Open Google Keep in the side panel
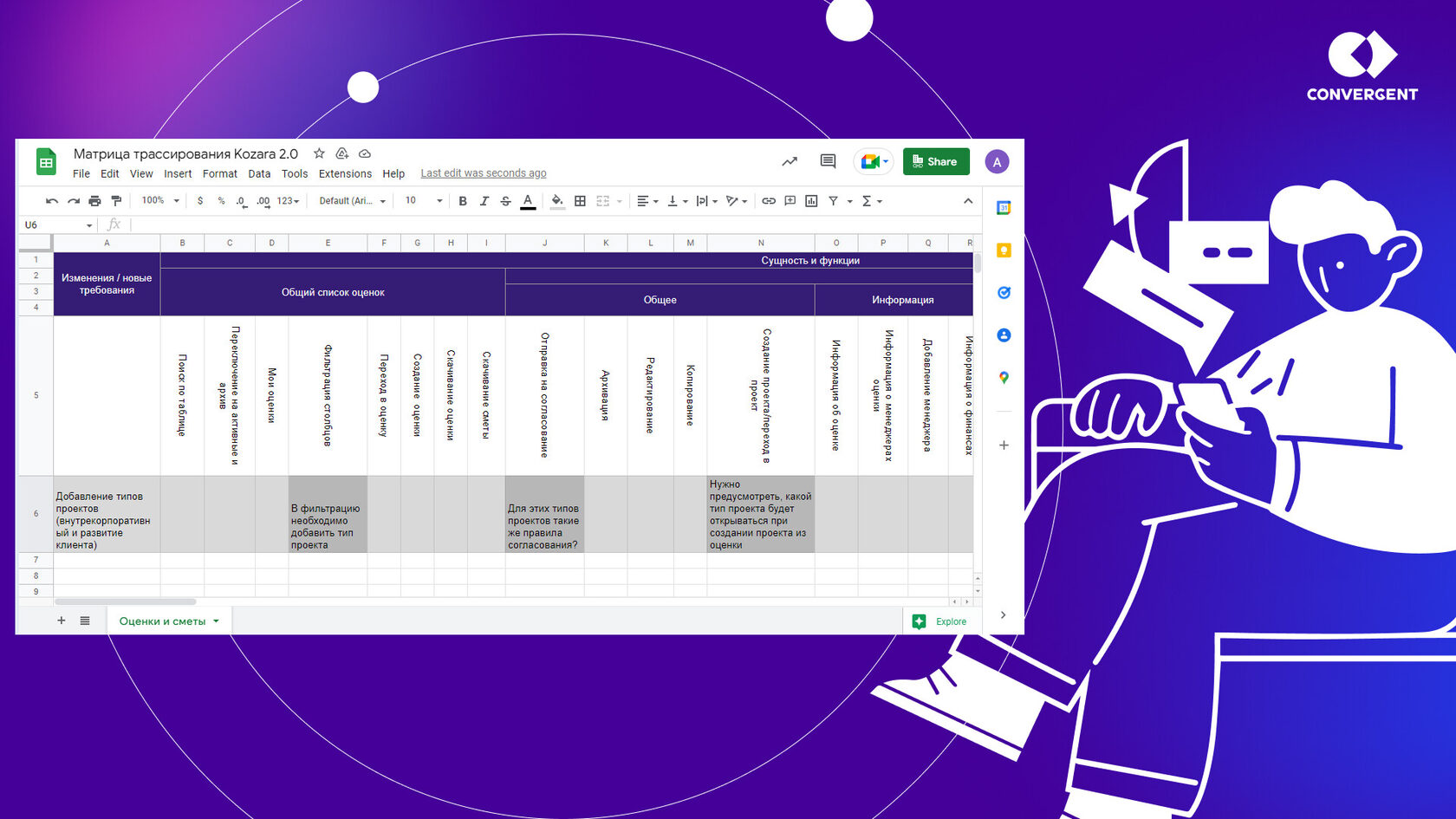Viewport: 1456px width, 819px height. tap(1004, 250)
